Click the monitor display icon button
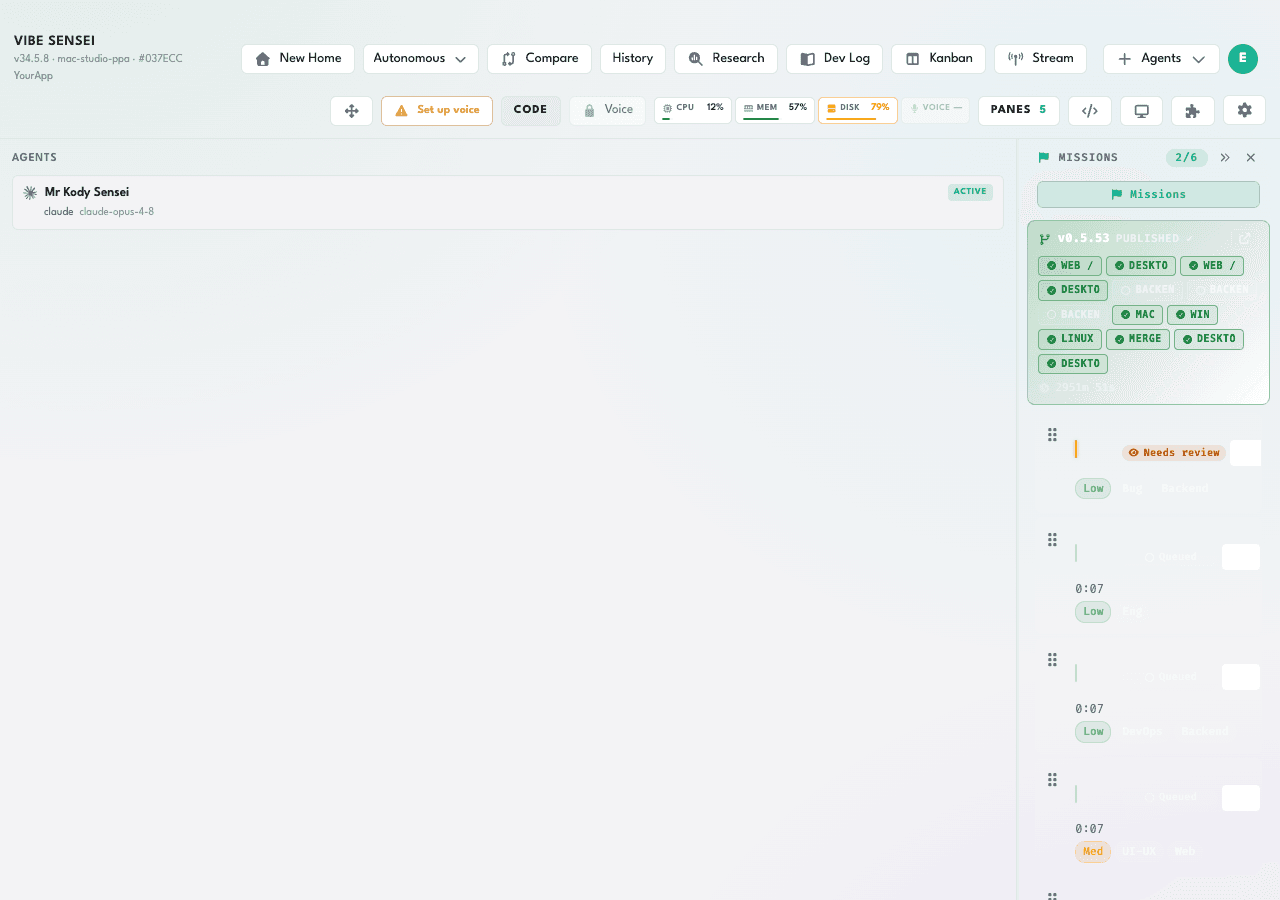 [1141, 111]
